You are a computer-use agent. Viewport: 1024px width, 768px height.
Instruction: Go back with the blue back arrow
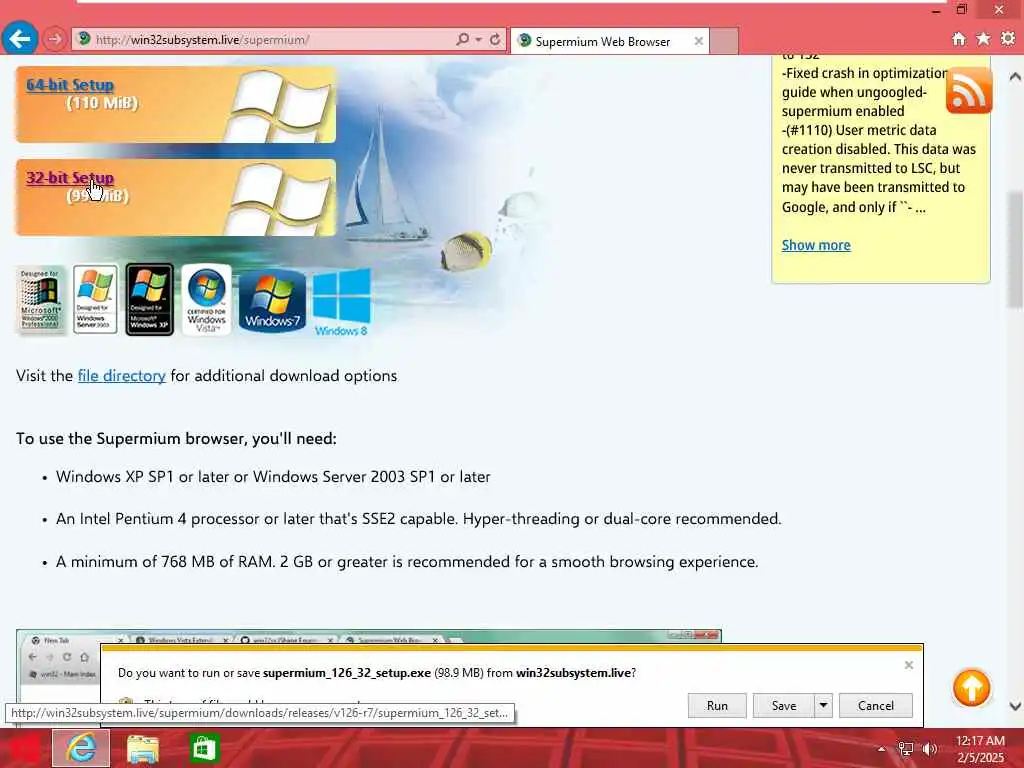coord(20,39)
